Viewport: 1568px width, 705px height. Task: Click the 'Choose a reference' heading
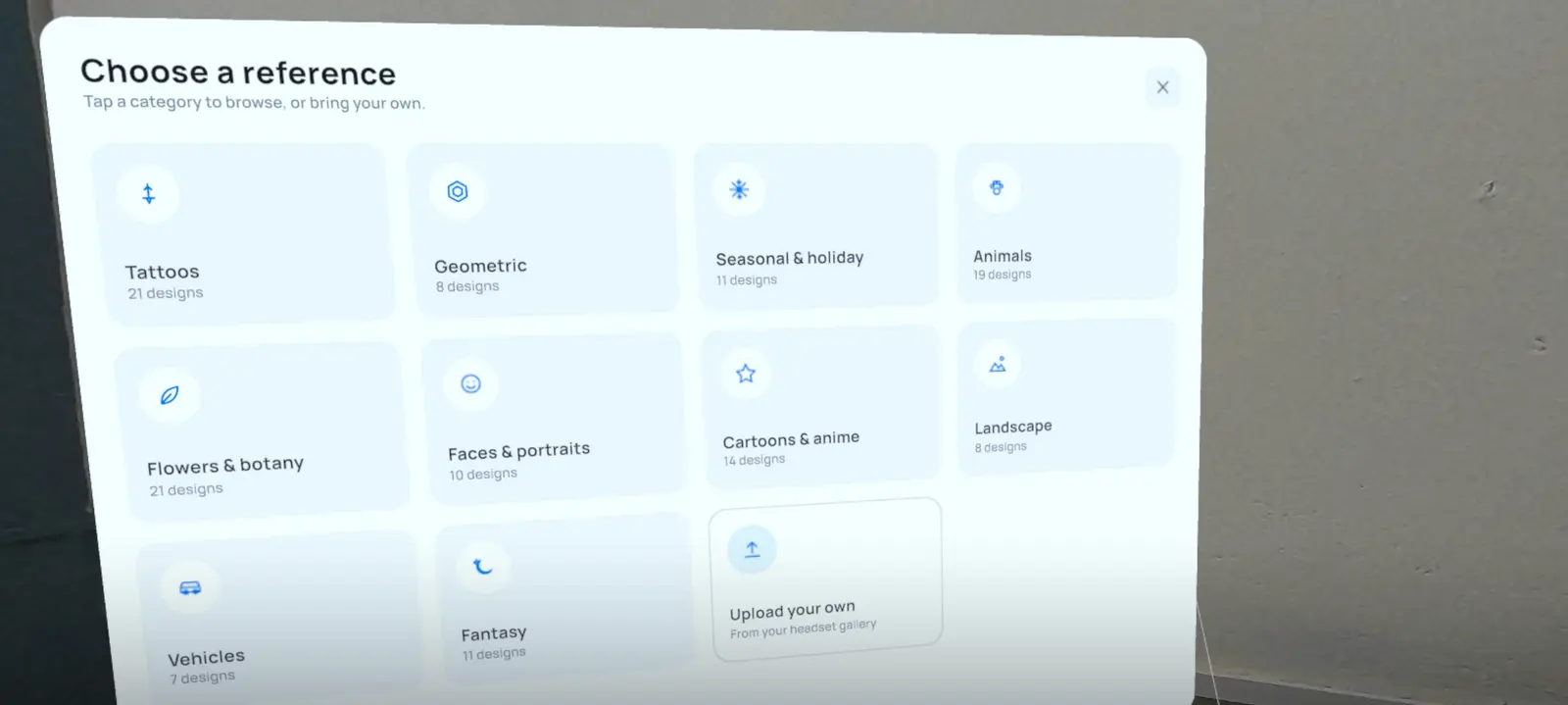(x=238, y=72)
